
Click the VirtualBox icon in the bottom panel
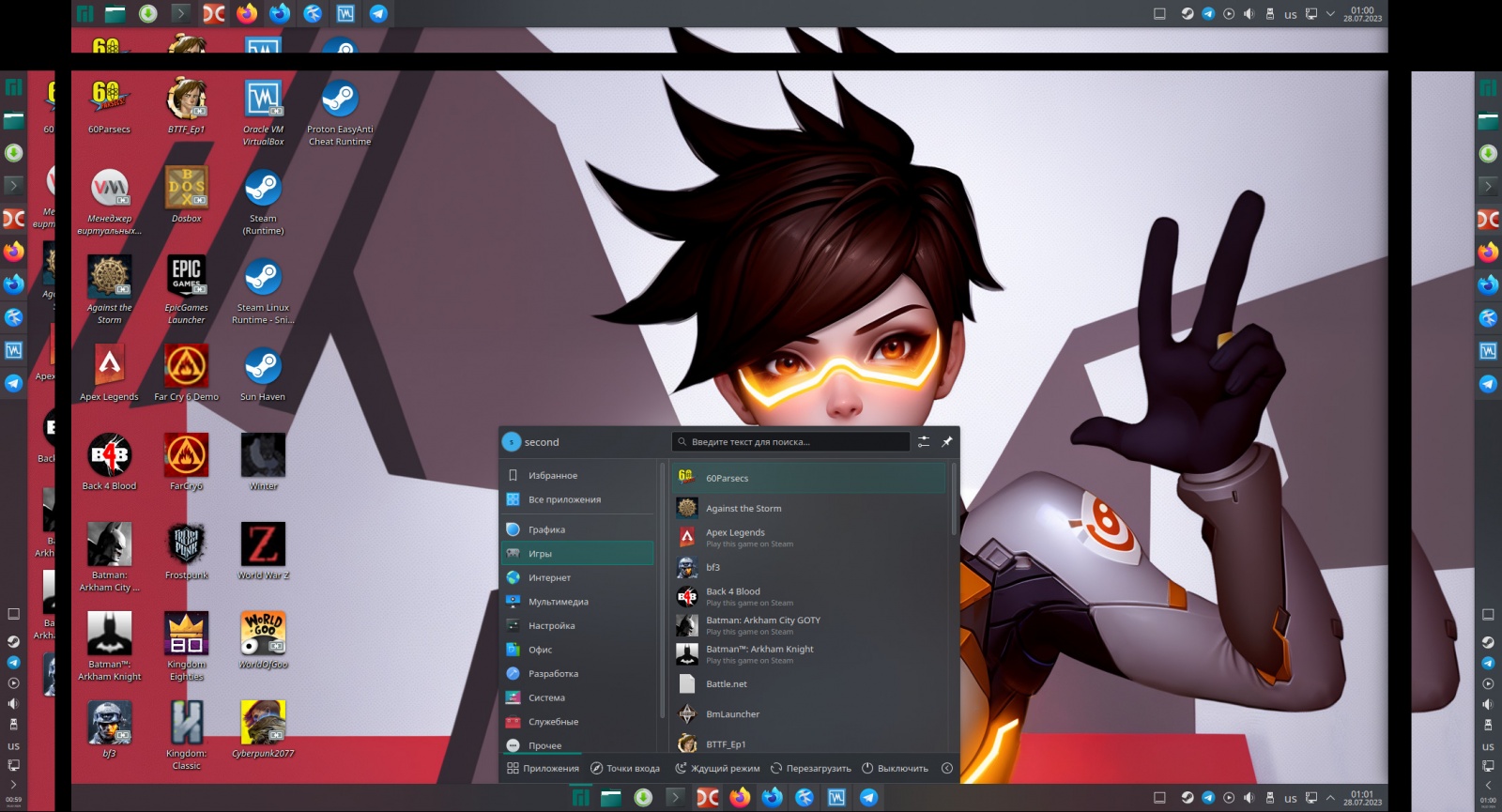[836, 798]
